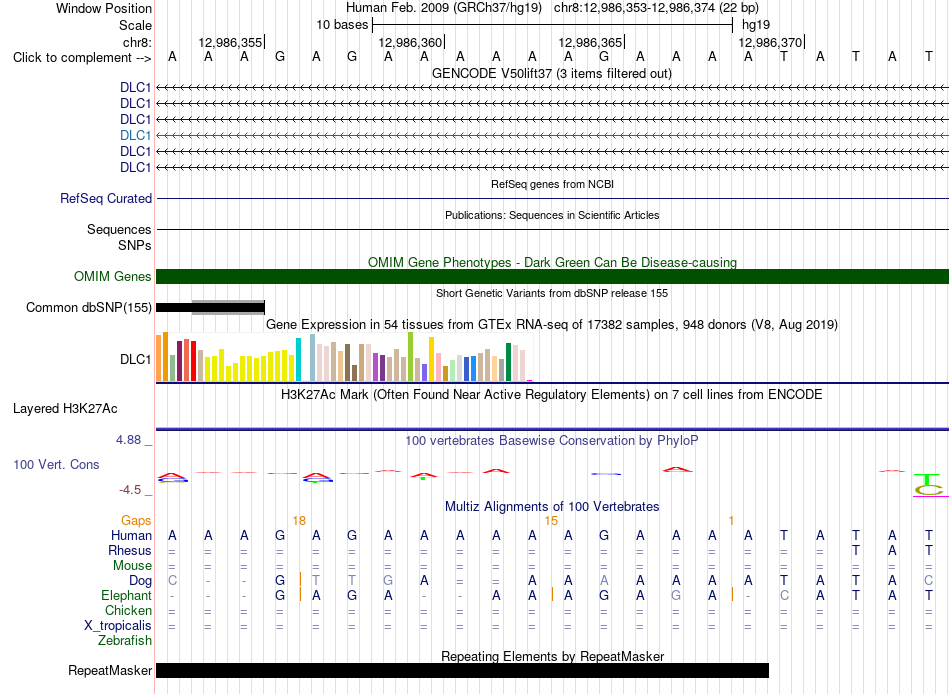Click the green T PhyloP conservation logo
The height and width of the screenshot is (694, 950).
pyautogui.click(x=928, y=479)
